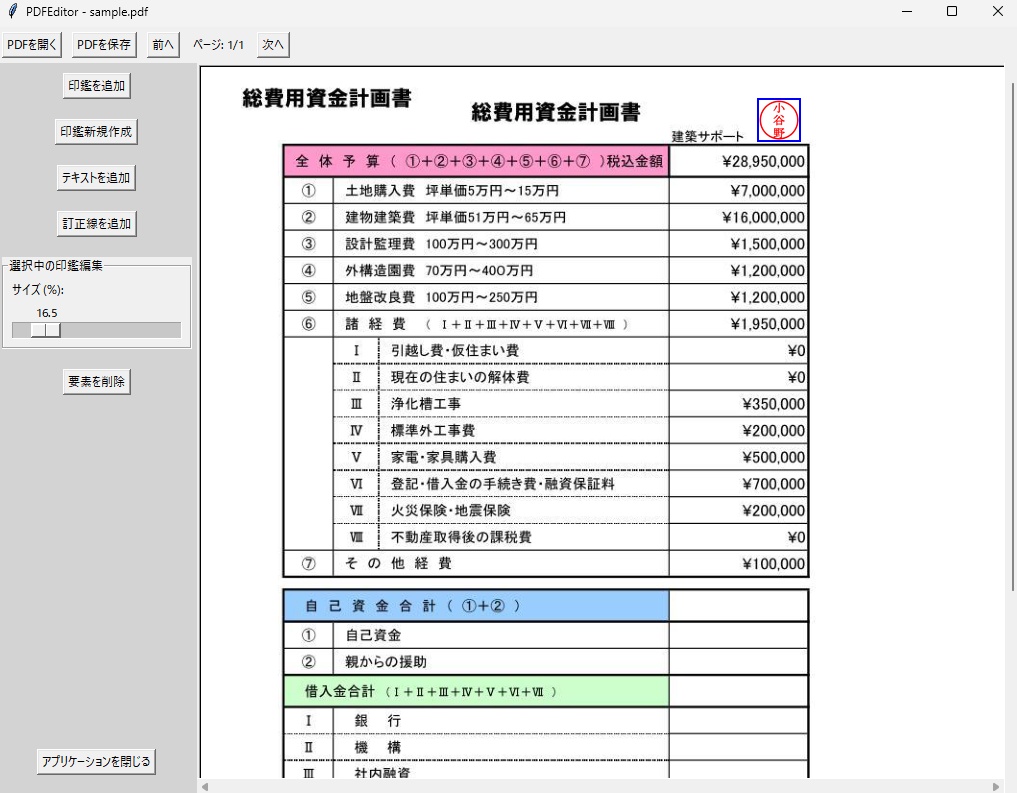Click the horizontal scrollbar right arrow
The width and height of the screenshot is (1017, 793).
997,787
